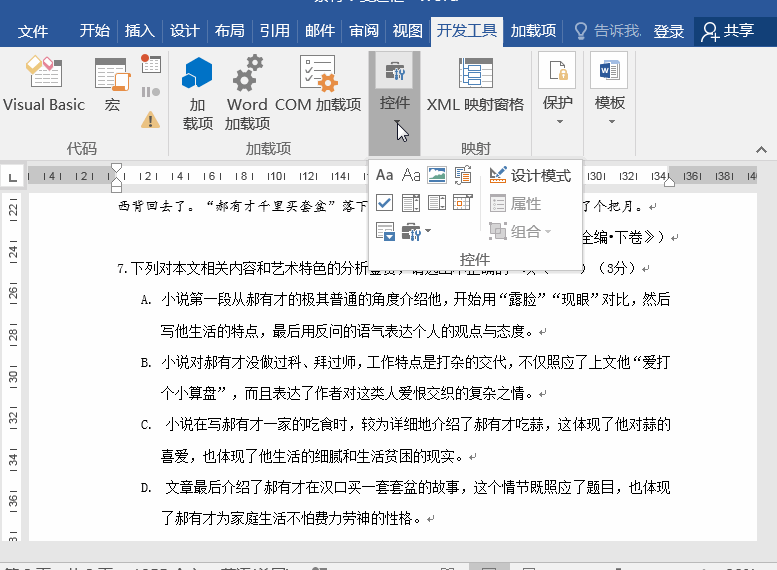777x570 pixels.
Task: Open Word 加载项 gear icon
Action: coord(247,93)
